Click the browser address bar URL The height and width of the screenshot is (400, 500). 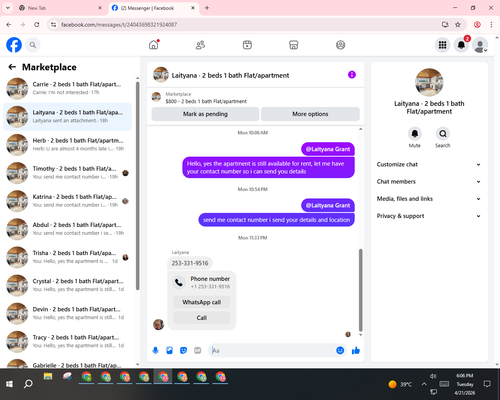click(x=119, y=25)
